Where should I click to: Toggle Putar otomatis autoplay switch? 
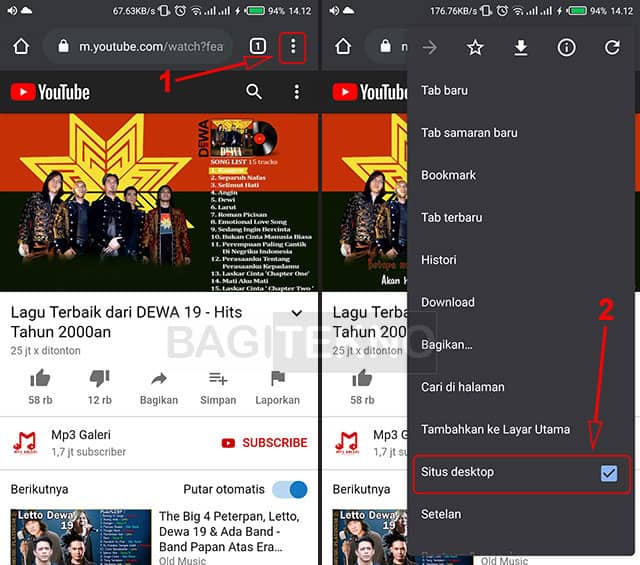[x=290, y=489]
